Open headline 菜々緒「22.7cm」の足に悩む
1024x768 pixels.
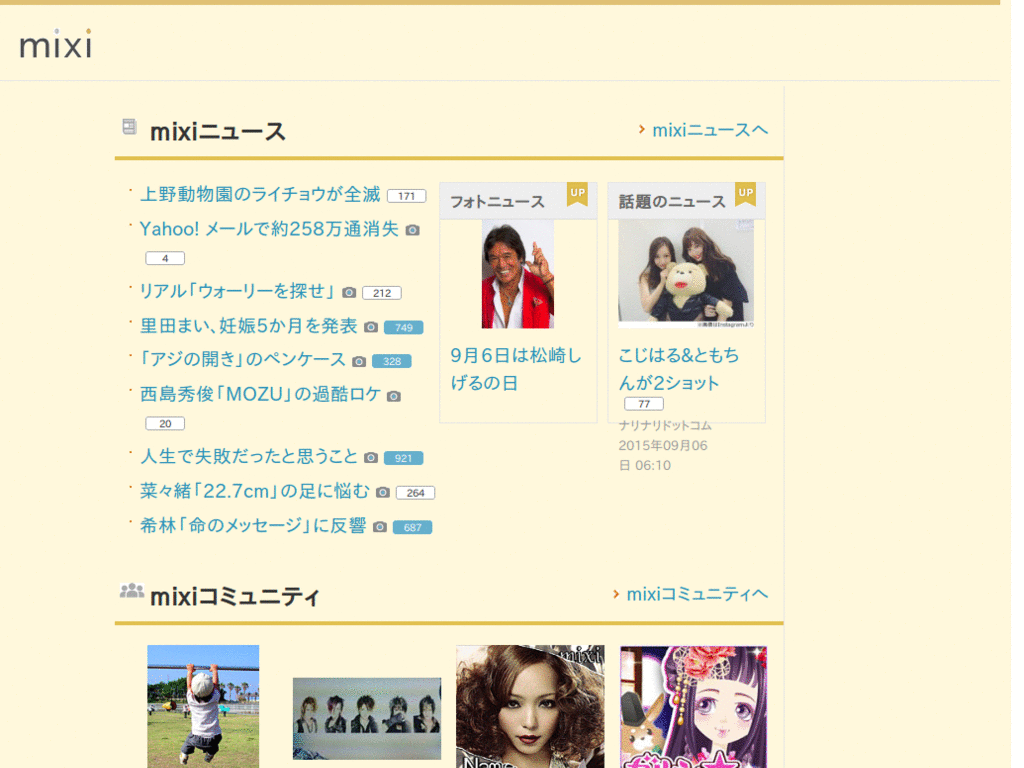tap(255, 490)
